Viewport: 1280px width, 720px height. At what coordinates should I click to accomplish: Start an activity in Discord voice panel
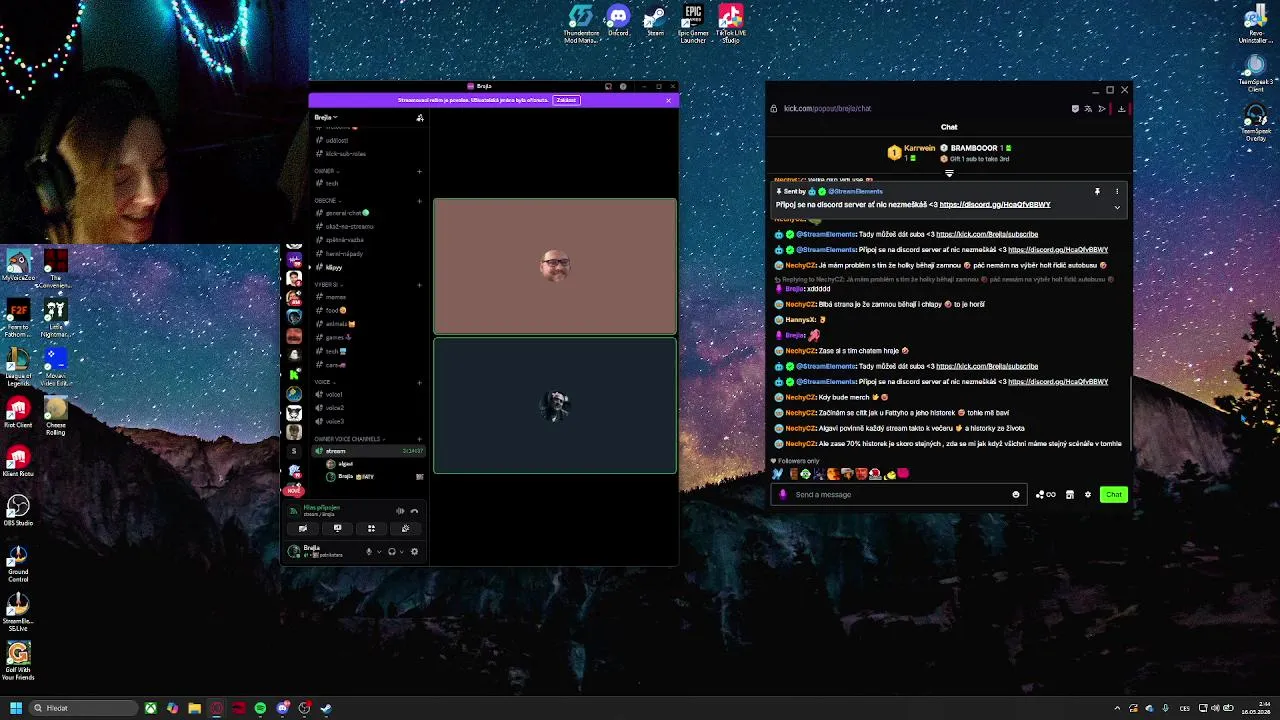371,528
